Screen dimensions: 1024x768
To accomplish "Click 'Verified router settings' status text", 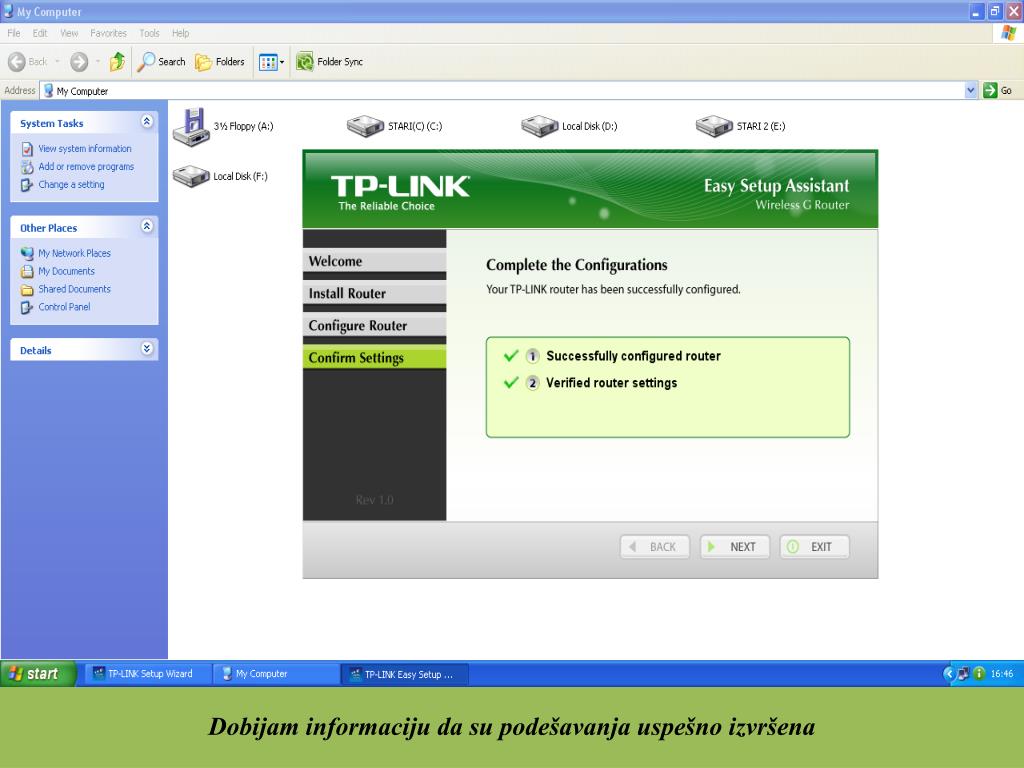I will 611,383.
